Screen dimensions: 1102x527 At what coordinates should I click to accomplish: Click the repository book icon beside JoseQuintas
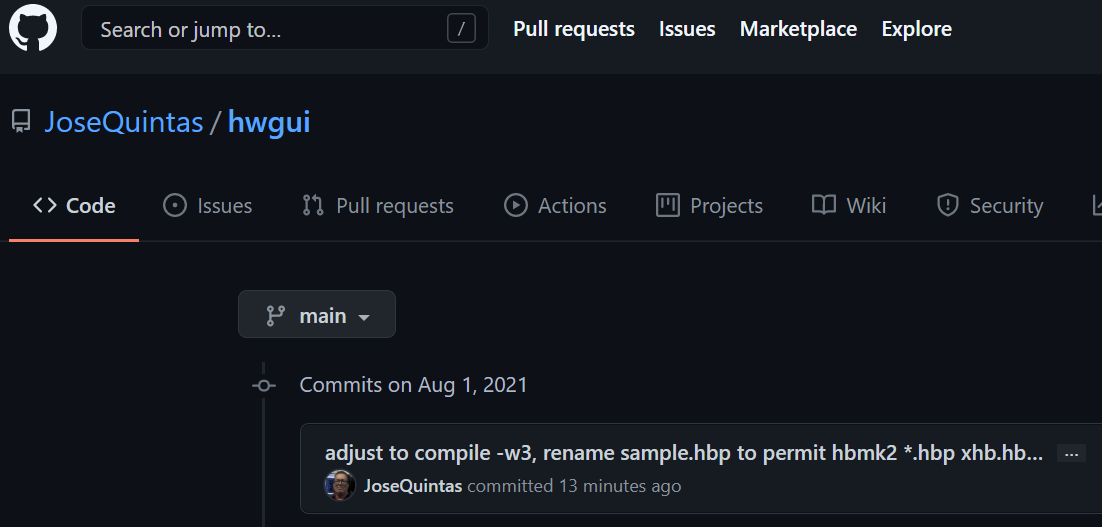tap(21, 123)
